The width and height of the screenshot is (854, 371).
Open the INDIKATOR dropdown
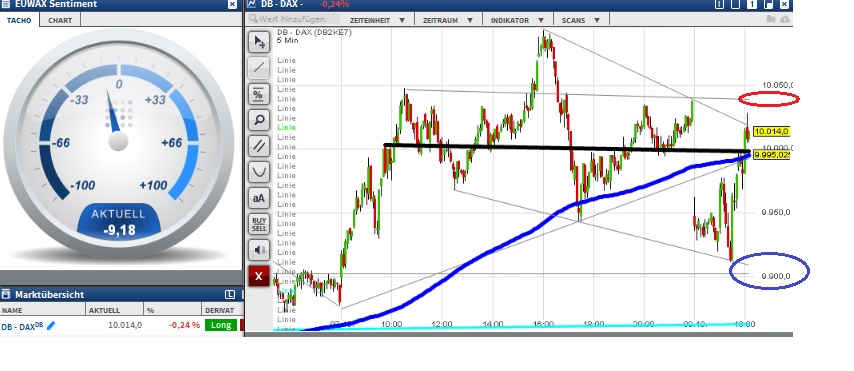tap(517, 20)
